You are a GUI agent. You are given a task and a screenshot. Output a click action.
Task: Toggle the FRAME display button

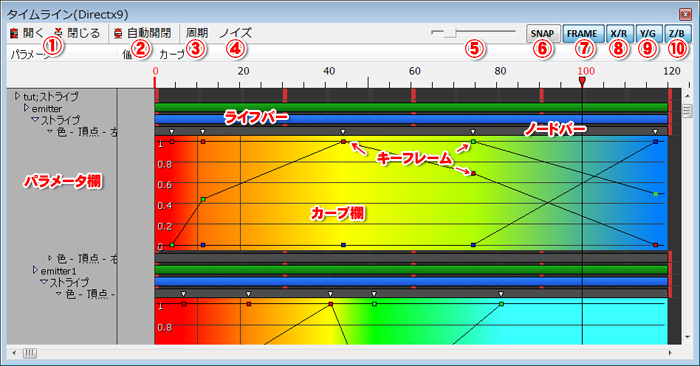[x=583, y=34]
